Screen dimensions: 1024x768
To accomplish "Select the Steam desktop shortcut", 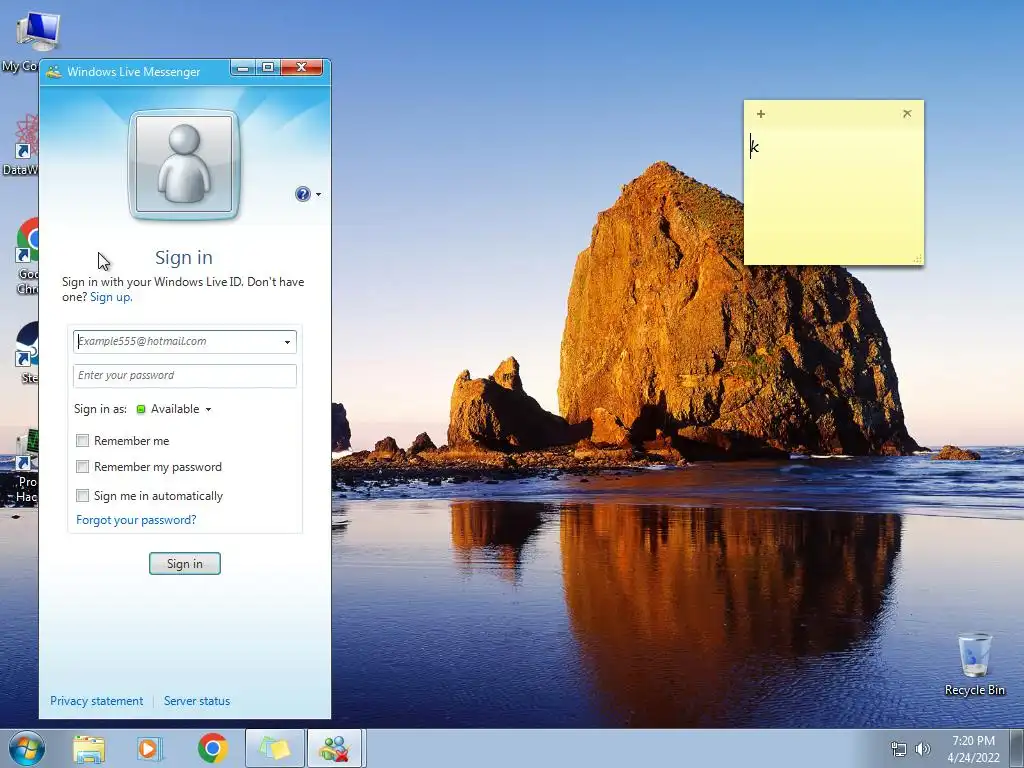I will [x=27, y=353].
